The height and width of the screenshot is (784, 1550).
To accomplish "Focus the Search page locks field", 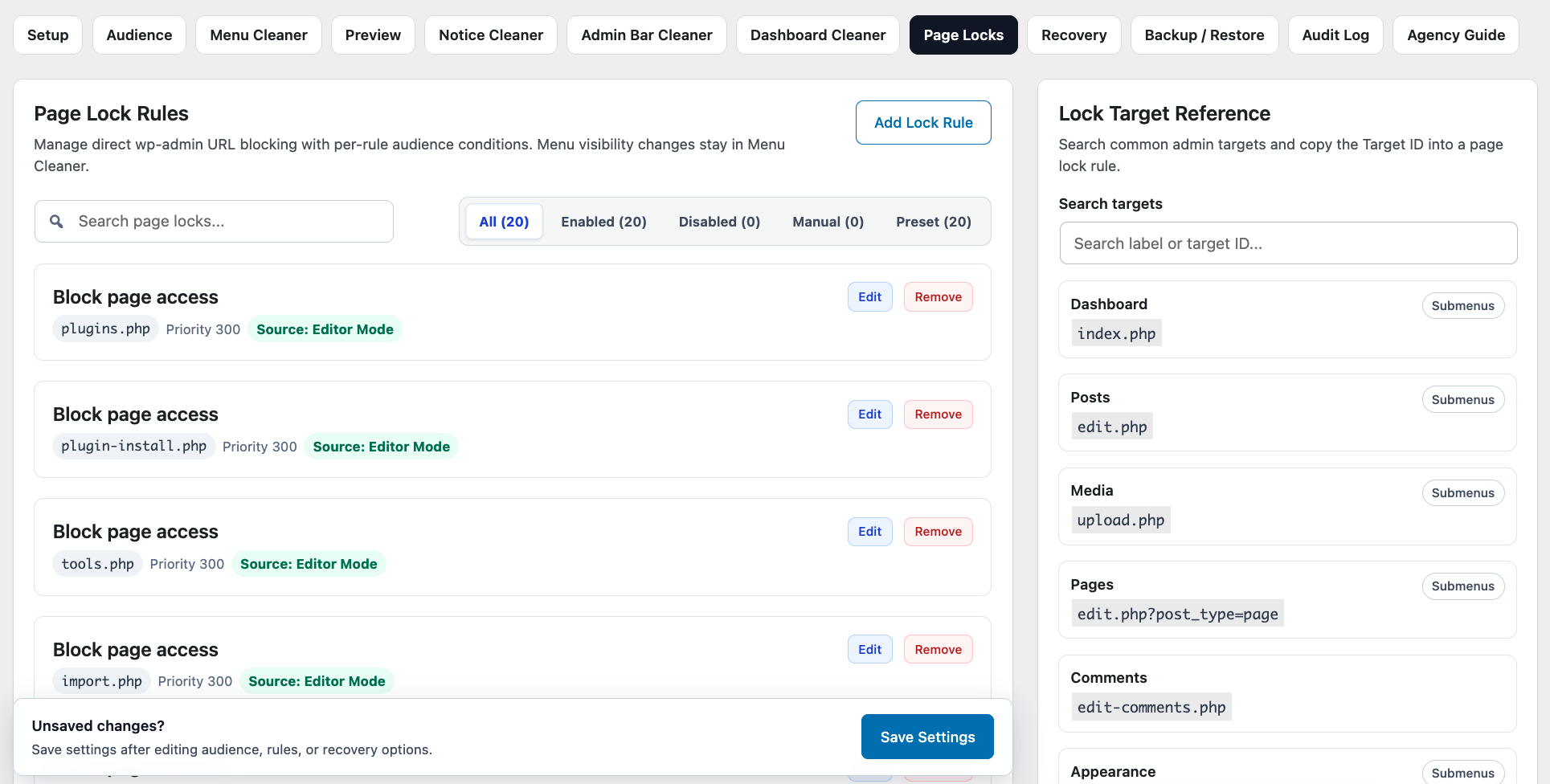I will 214,222.
